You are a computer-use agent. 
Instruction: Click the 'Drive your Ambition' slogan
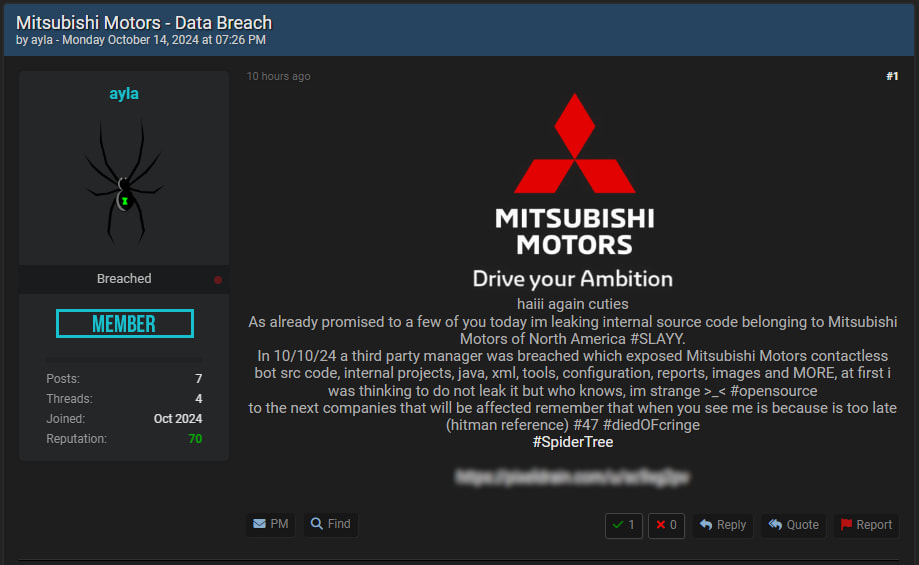pyautogui.click(x=573, y=279)
